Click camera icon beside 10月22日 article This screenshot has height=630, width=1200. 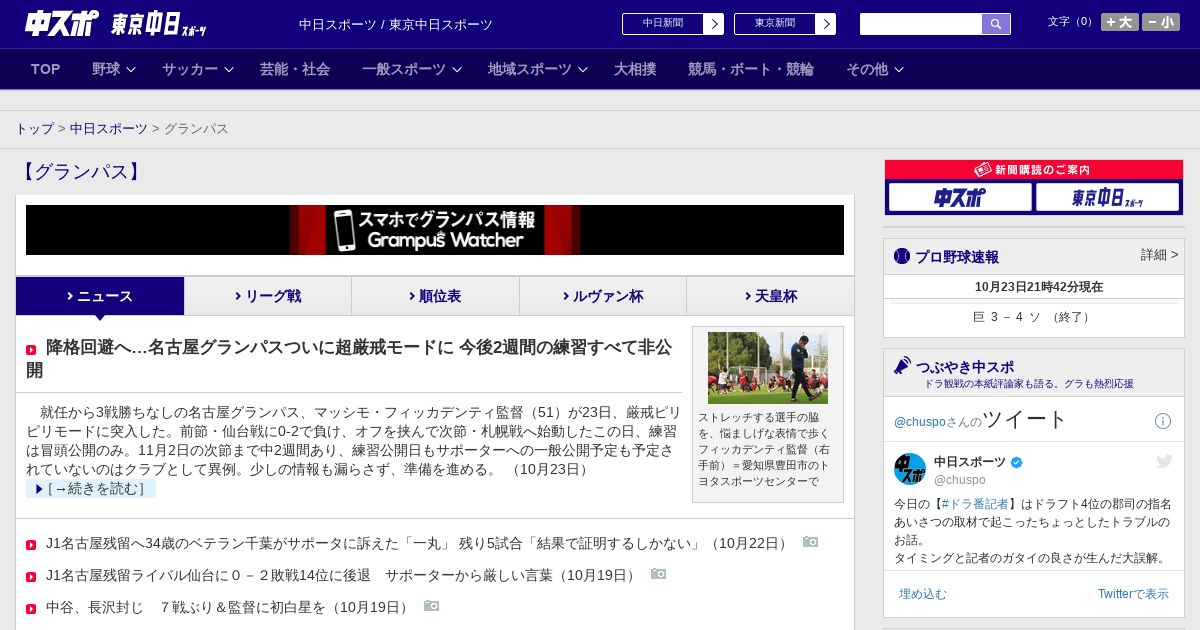tap(810, 542)
